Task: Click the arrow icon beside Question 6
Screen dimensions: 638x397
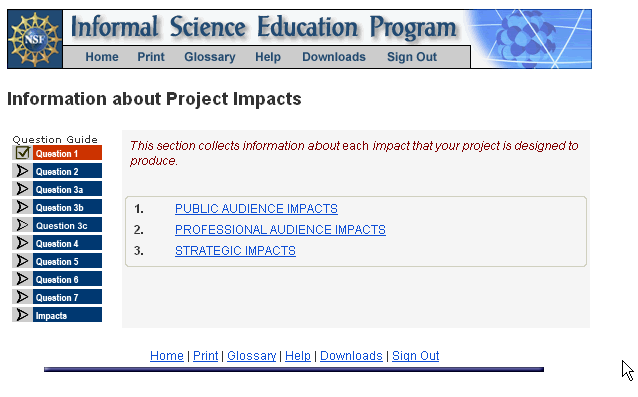Action: 22,279
